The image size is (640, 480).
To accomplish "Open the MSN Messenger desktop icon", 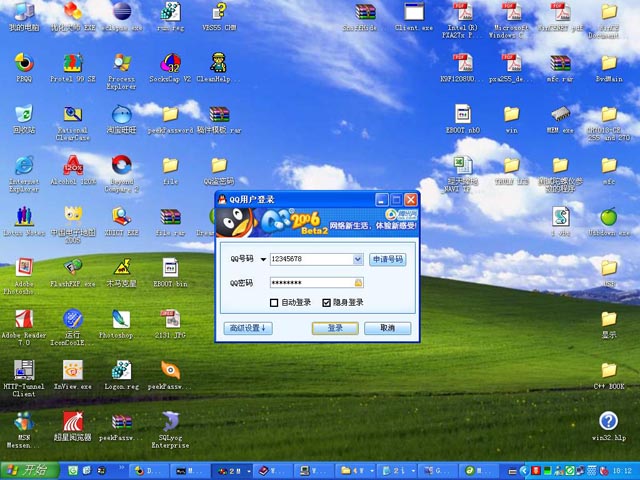I will [24, 422].
